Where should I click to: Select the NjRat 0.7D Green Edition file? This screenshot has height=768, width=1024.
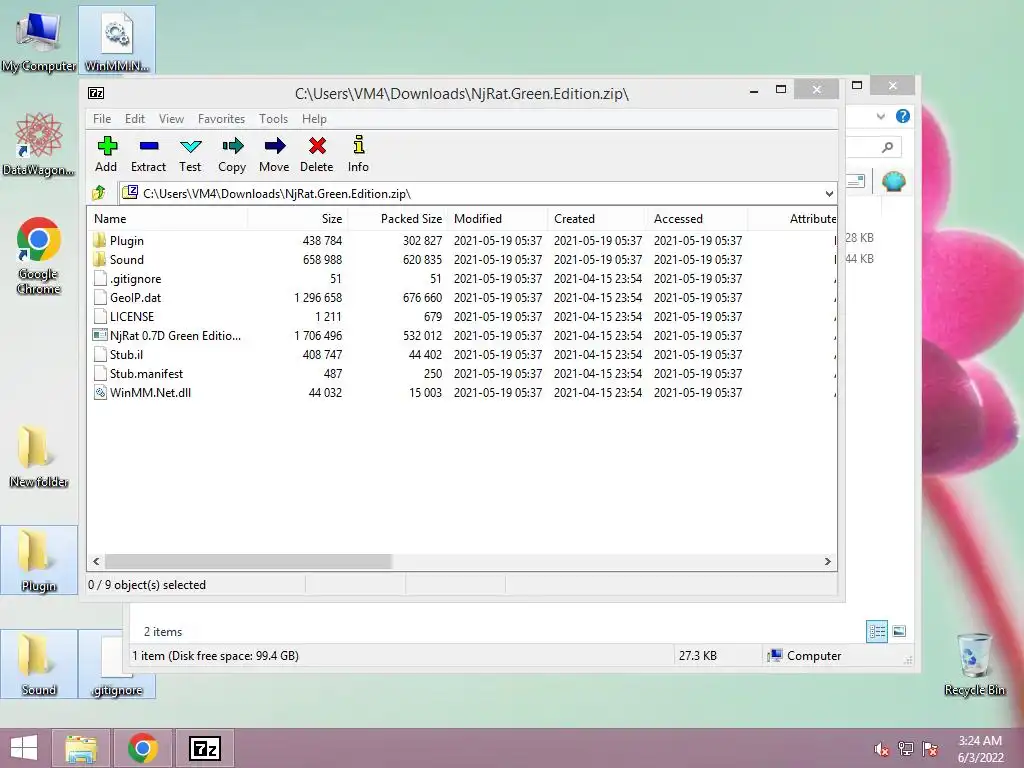coord(462,336)
